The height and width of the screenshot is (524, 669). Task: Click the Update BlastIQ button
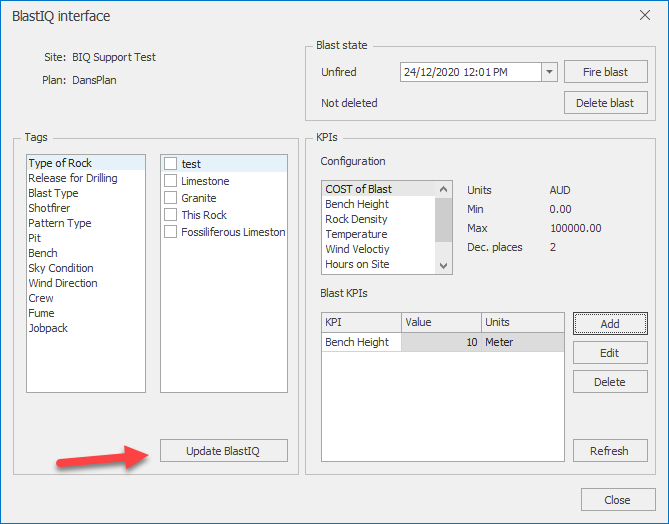(x=224, y=451)
